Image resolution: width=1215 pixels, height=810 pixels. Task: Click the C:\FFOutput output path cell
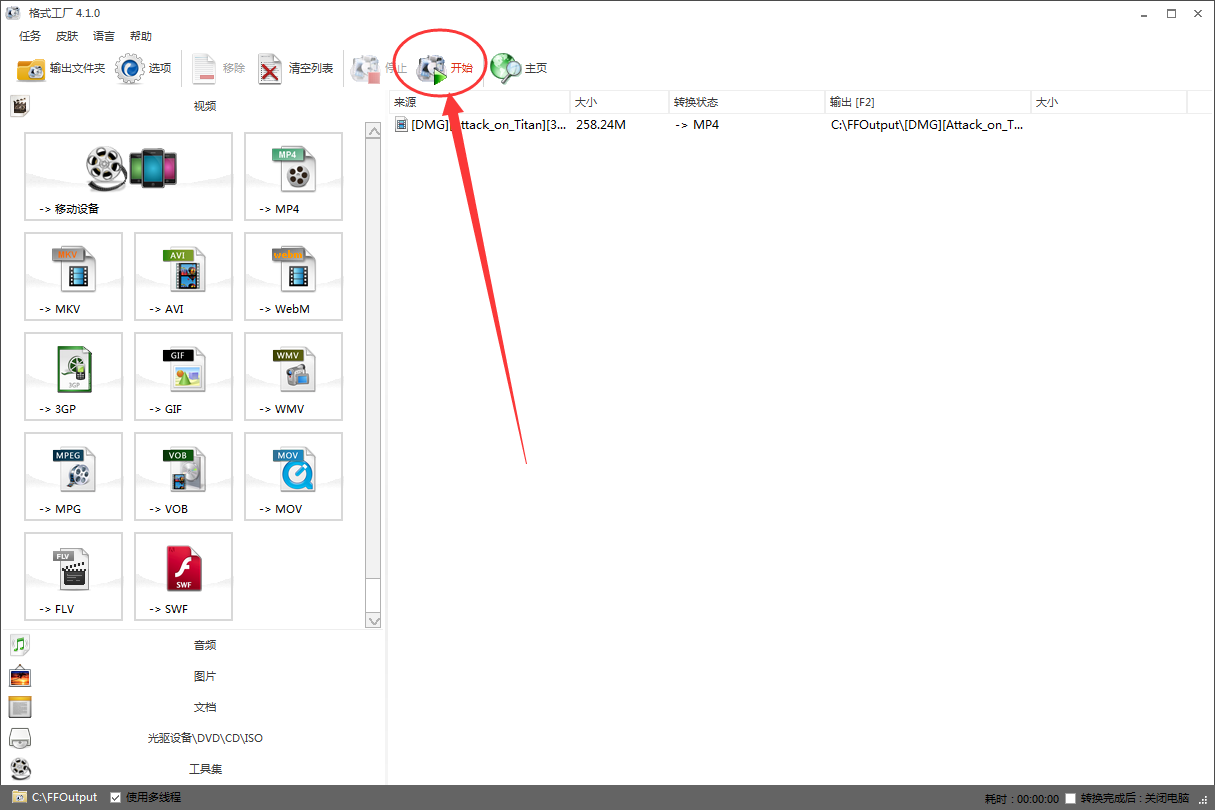click(928, 125)
